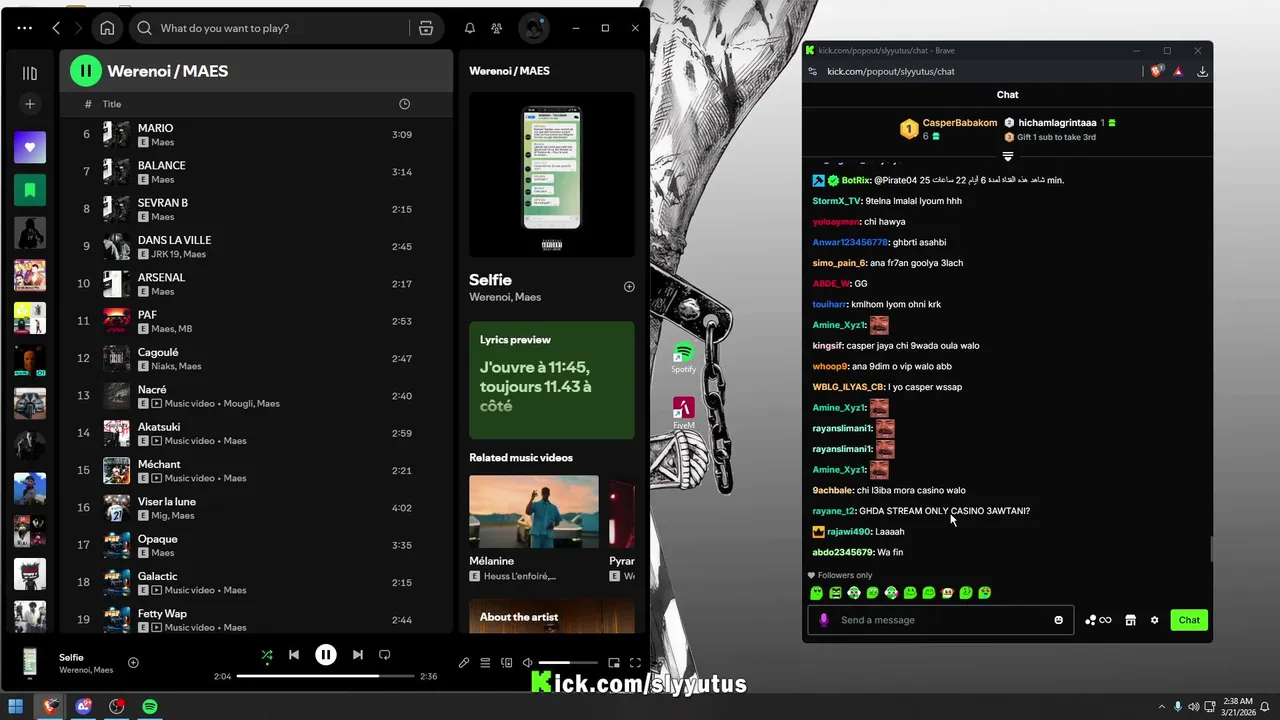Adjust Spotify volume slider
This screenshot has width=1280, height=720.
coord(568,663)
